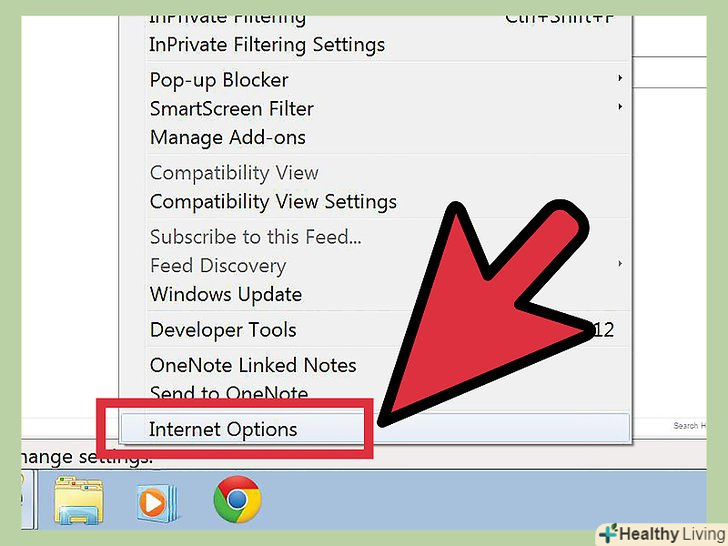Click the Healthy Living watermark logo

662,533
